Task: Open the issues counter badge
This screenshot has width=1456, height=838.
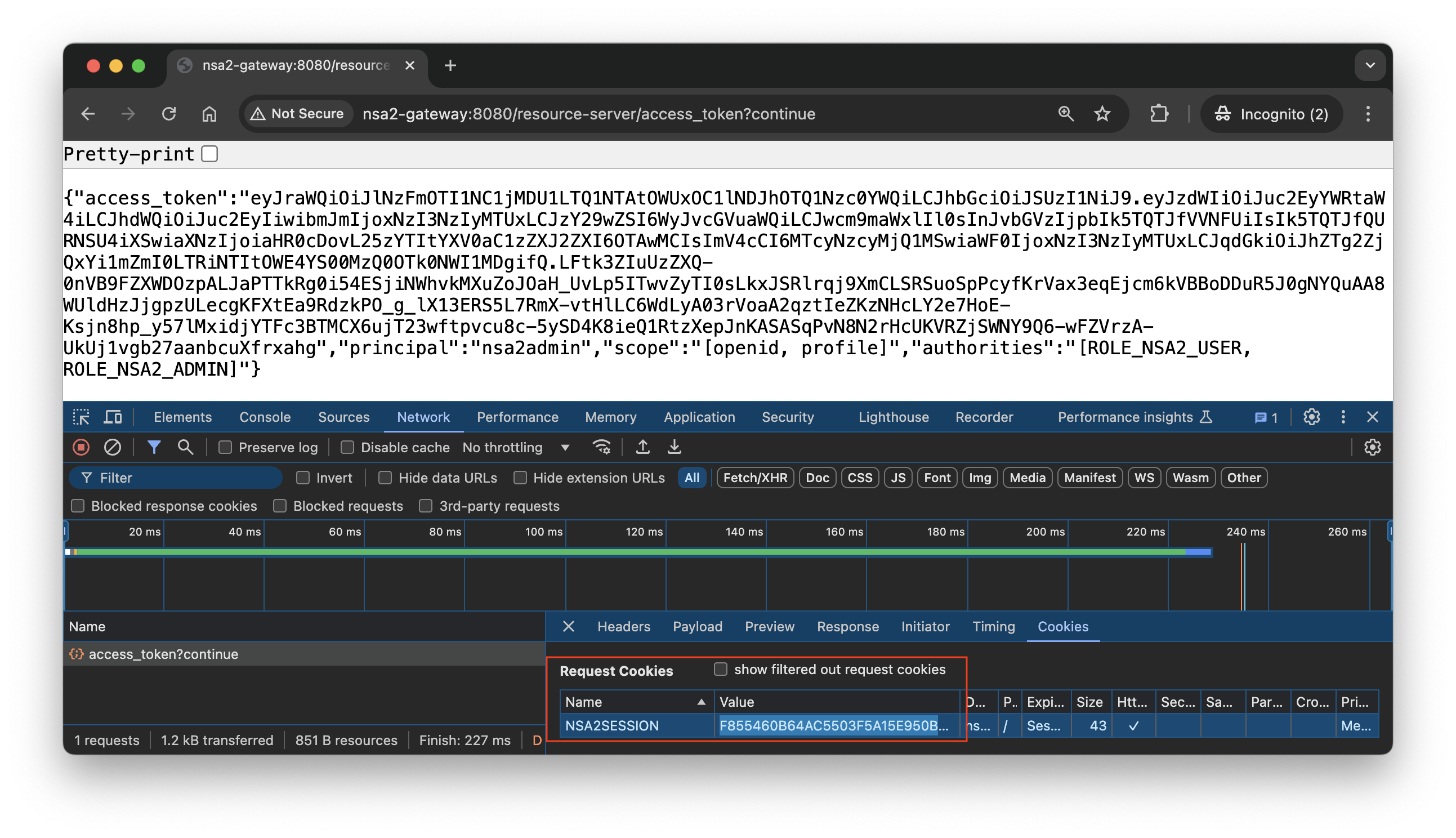Action: [x=1266, y=418]
